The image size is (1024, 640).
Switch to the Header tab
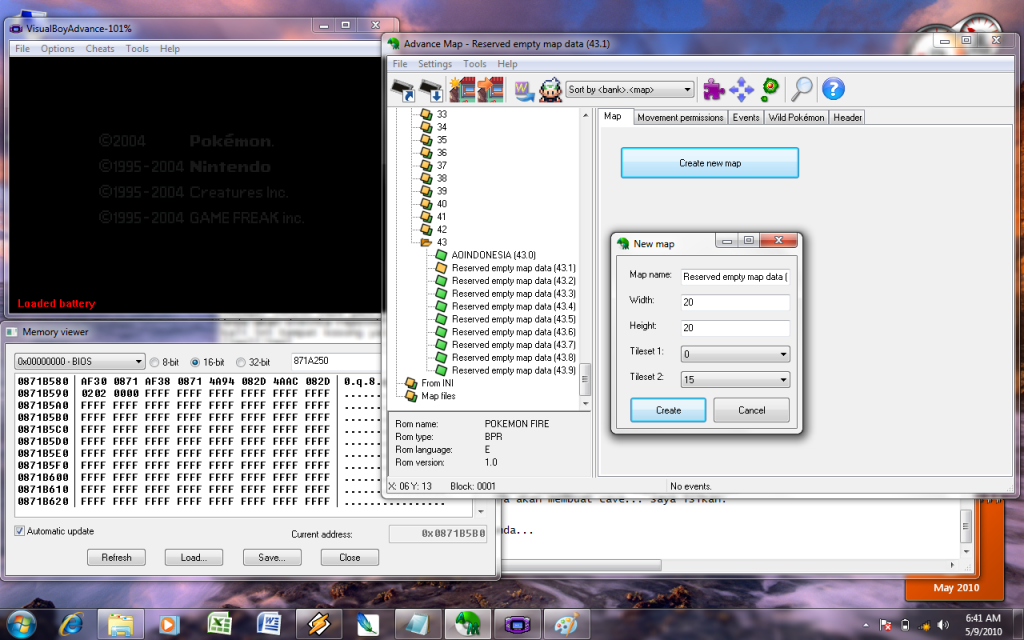click(848, 118)
